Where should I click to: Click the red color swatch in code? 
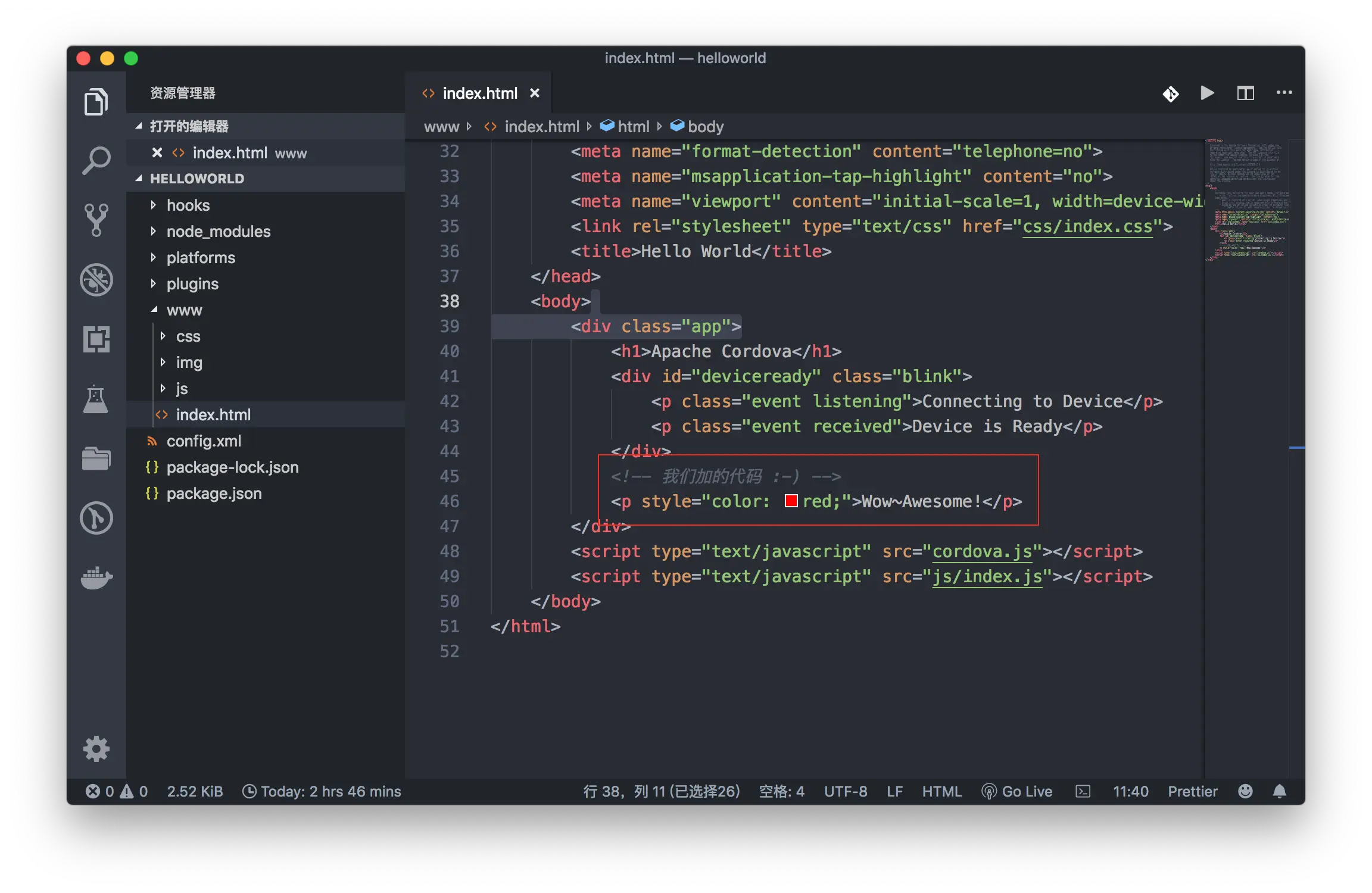click(x=791, y=501)
